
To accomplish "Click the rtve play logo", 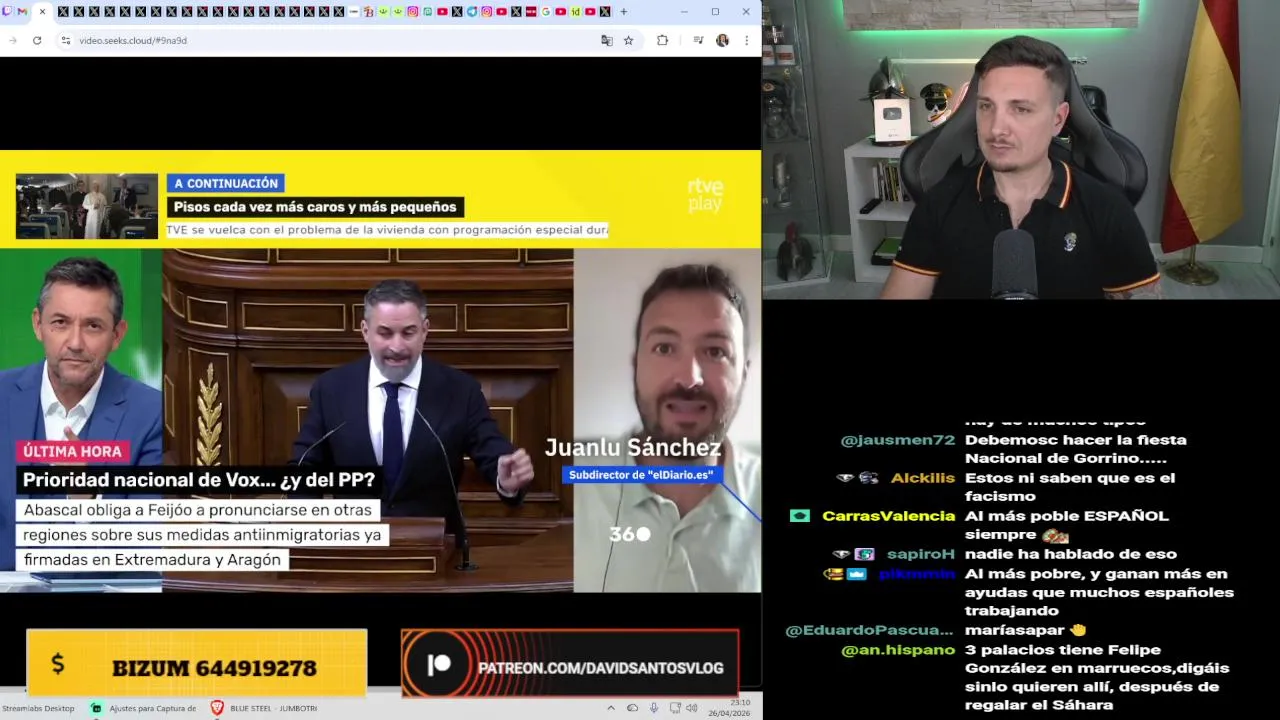I will coord(705,195).
